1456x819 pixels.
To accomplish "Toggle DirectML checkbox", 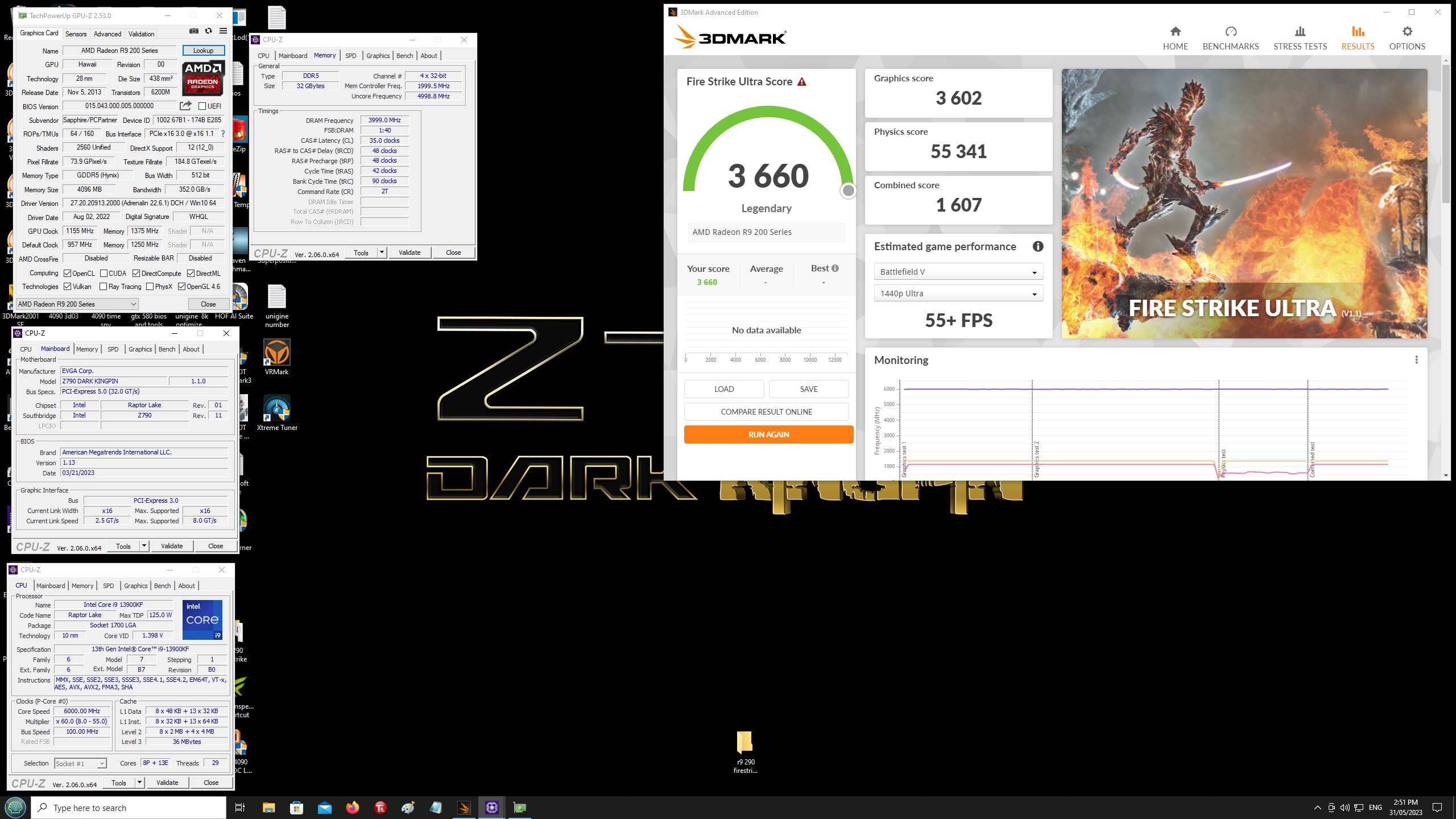I will coord(191,274).
